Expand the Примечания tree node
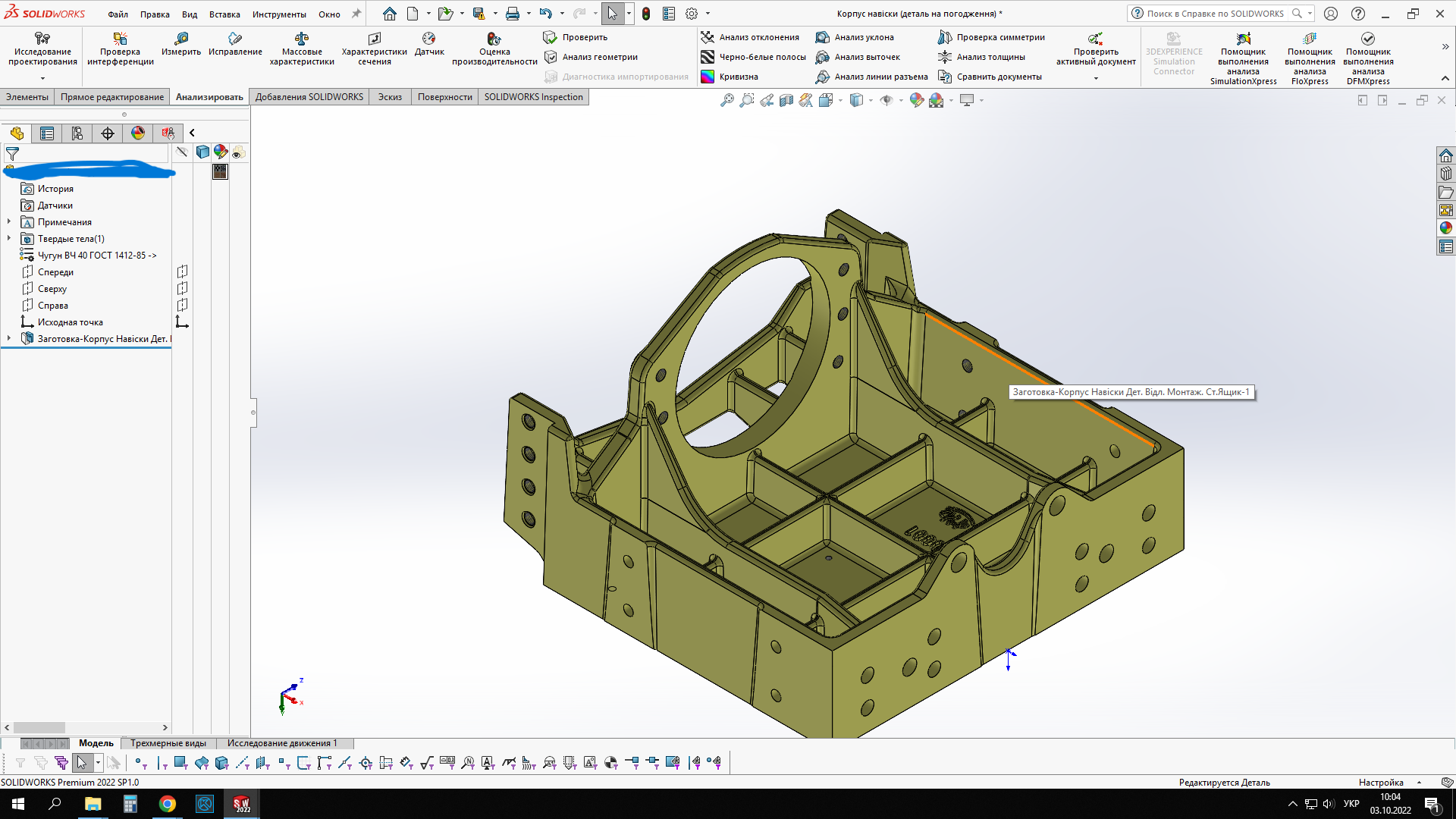1456x819 pixels. coord(9,222)
